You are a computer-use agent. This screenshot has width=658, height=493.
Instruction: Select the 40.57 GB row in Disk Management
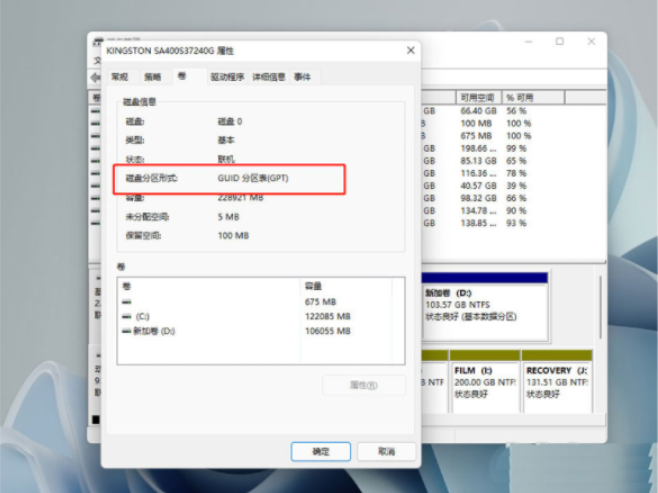tap(514, 185)
